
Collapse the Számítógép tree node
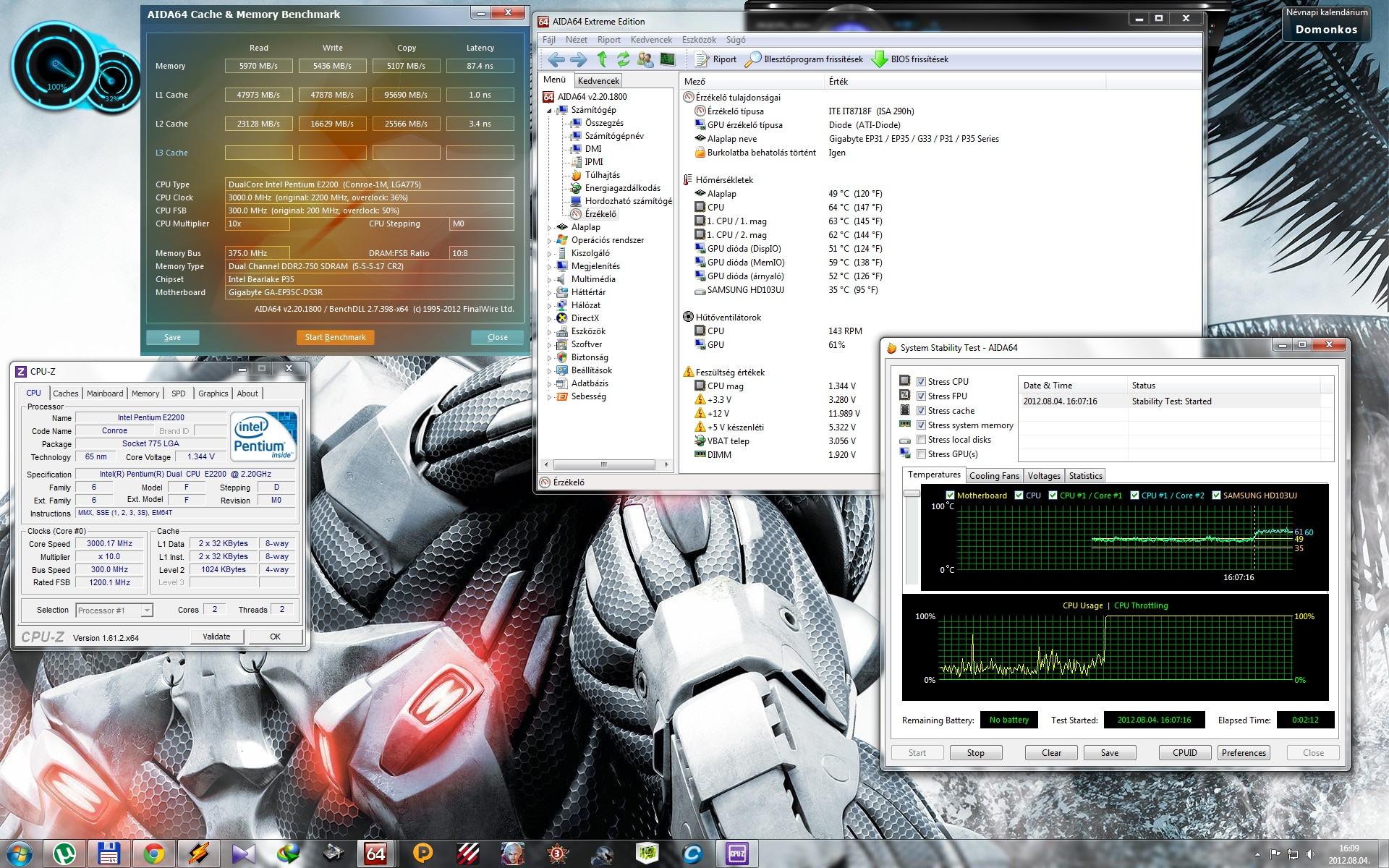tap(550, 111)
